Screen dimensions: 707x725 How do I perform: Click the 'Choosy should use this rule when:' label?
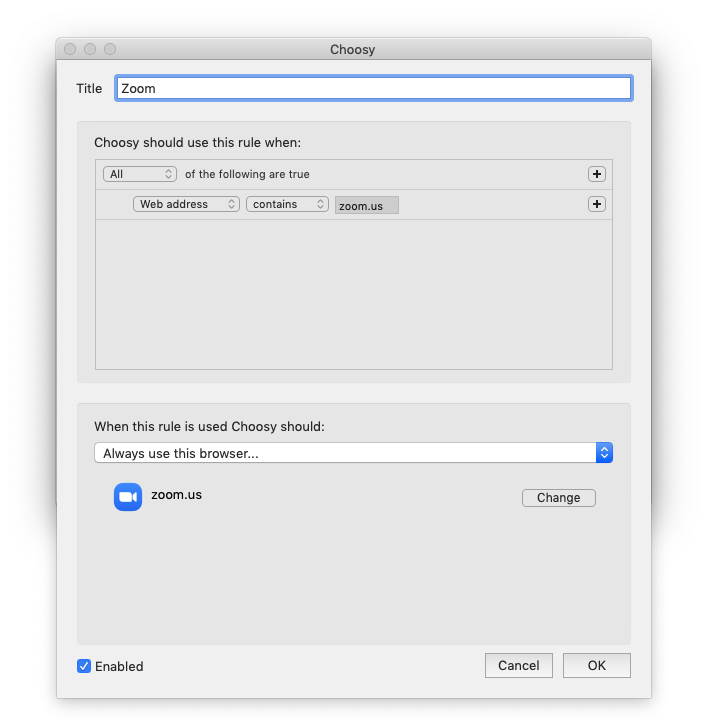tap(197, 142)
